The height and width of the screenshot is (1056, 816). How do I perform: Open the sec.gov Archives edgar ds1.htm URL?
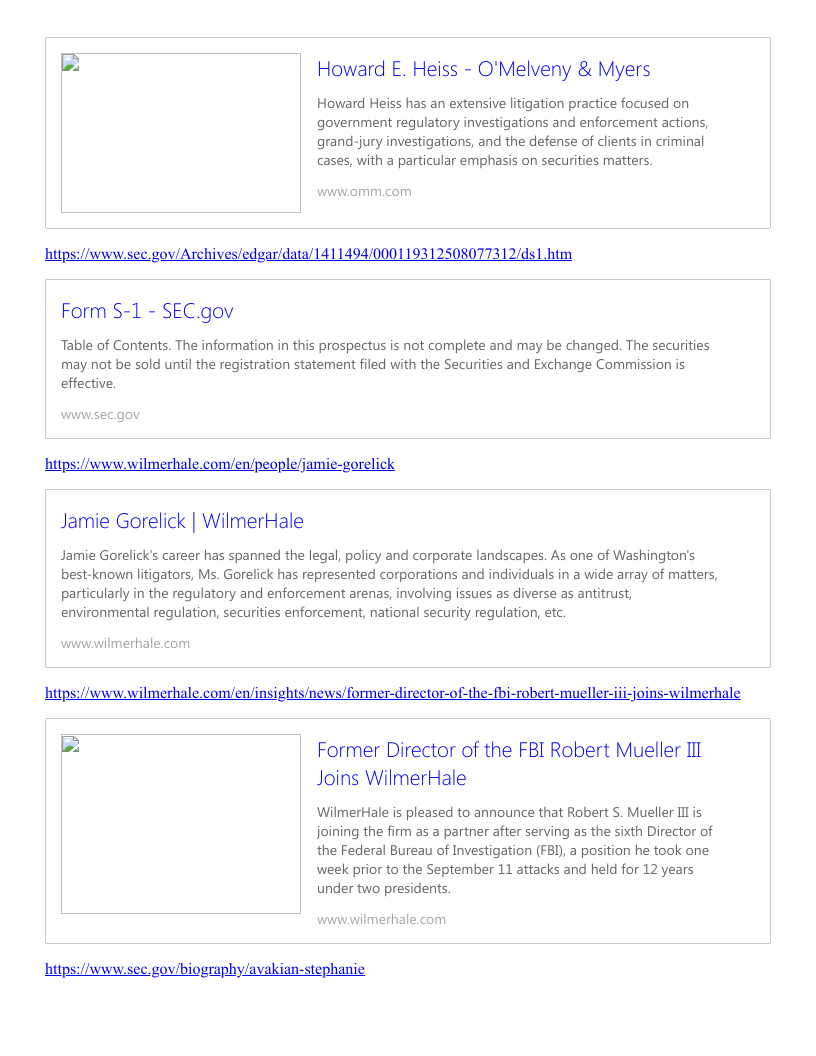coord(308,254)
